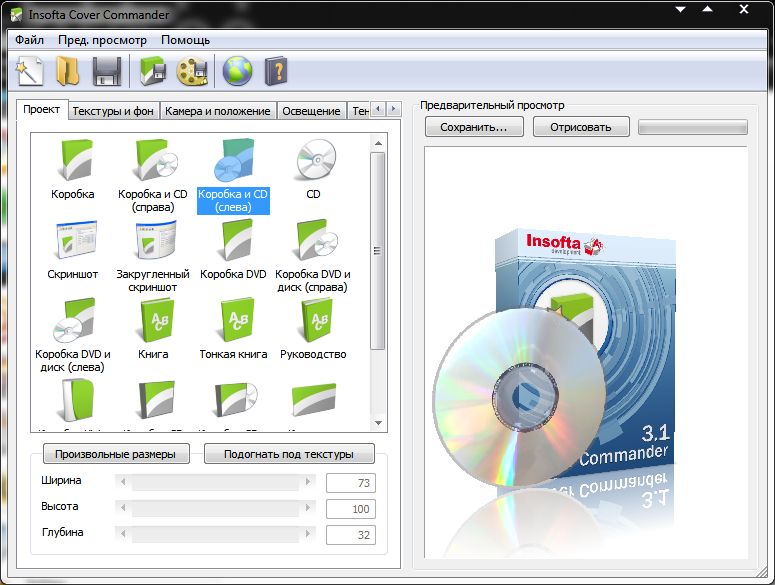Click the Ширина slider right arrow
The image size is (775, 585).
pyautogui.click(x=308, y=482)
